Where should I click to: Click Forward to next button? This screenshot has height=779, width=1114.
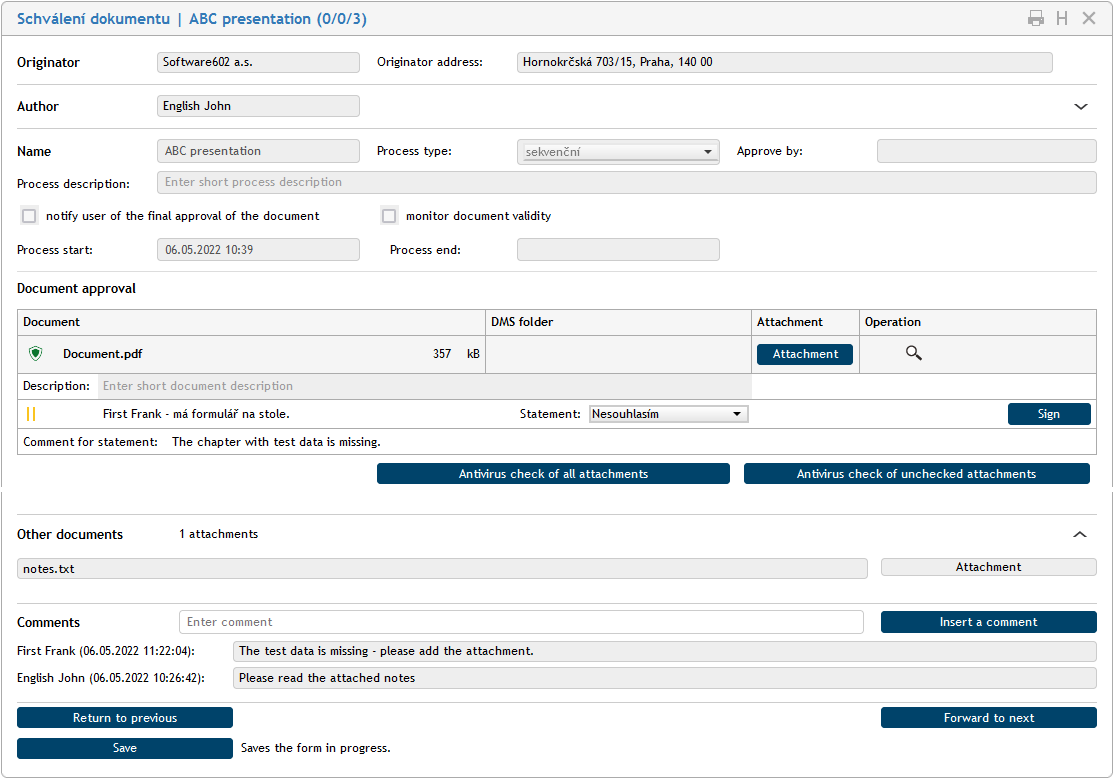(988, 718)
